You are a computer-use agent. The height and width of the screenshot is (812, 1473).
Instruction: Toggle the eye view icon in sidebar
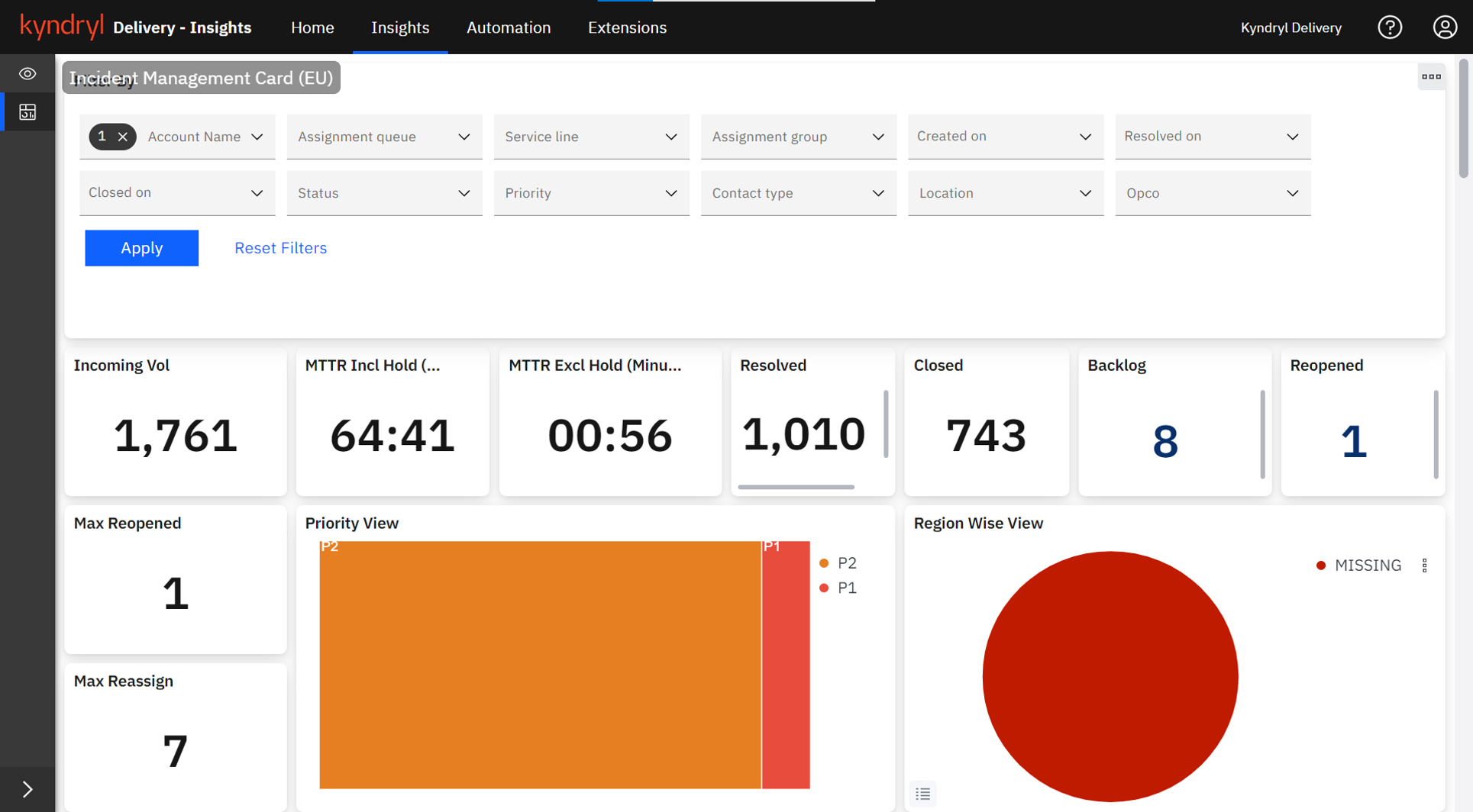(27, 74)
